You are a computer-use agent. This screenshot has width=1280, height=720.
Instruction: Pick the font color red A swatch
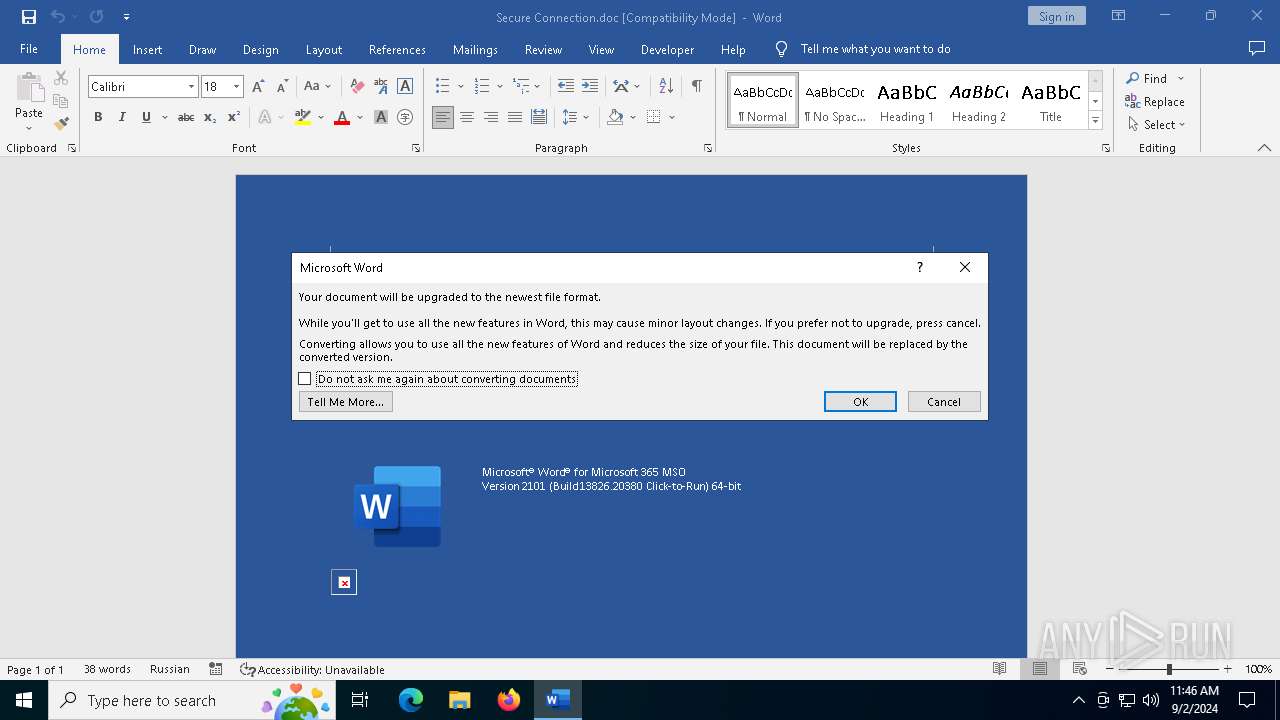coord(342,117)
